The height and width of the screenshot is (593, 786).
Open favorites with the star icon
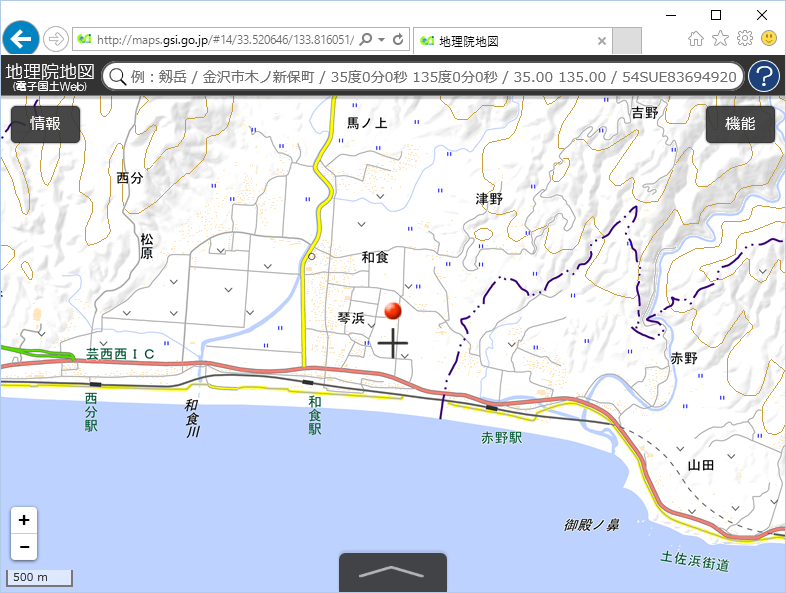pyautogui.click(x=720, y=38)
